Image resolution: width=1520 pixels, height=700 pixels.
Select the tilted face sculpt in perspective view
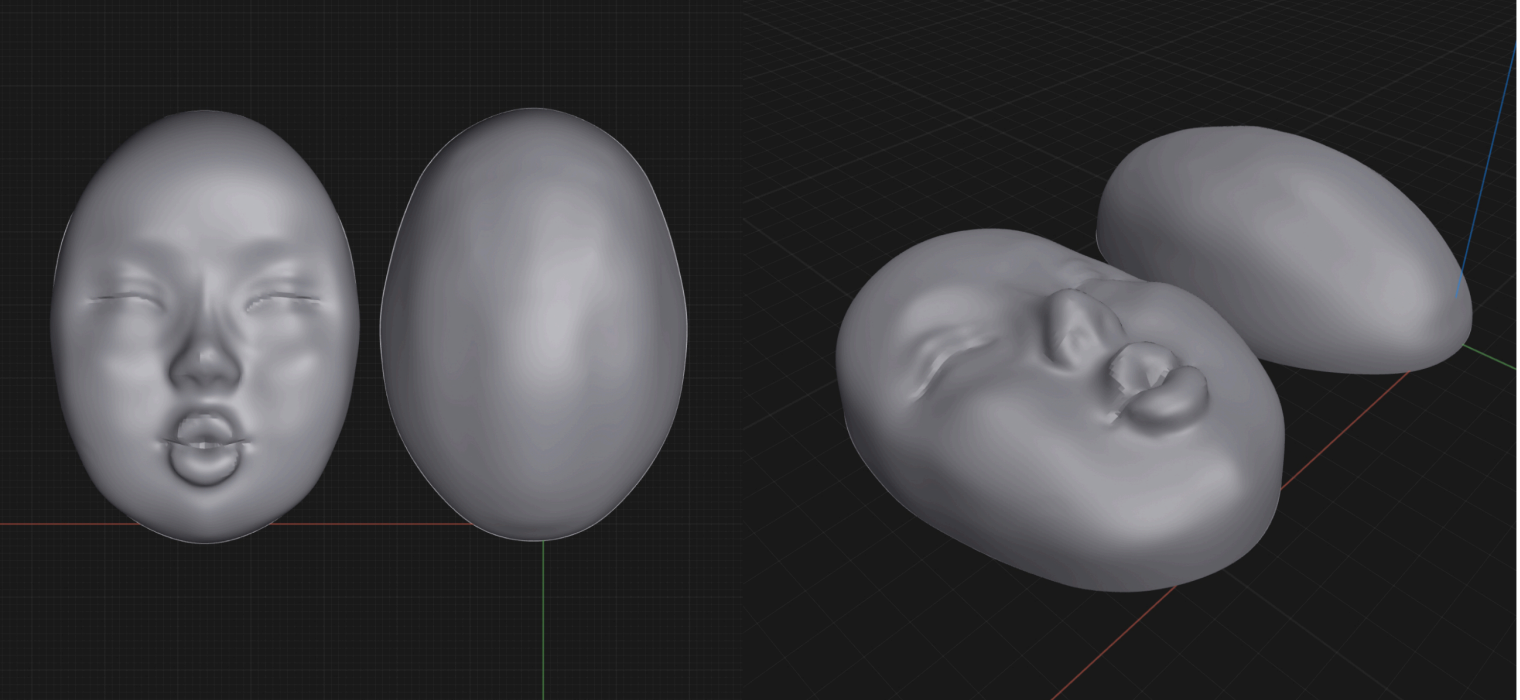(x=1060, y=410)
